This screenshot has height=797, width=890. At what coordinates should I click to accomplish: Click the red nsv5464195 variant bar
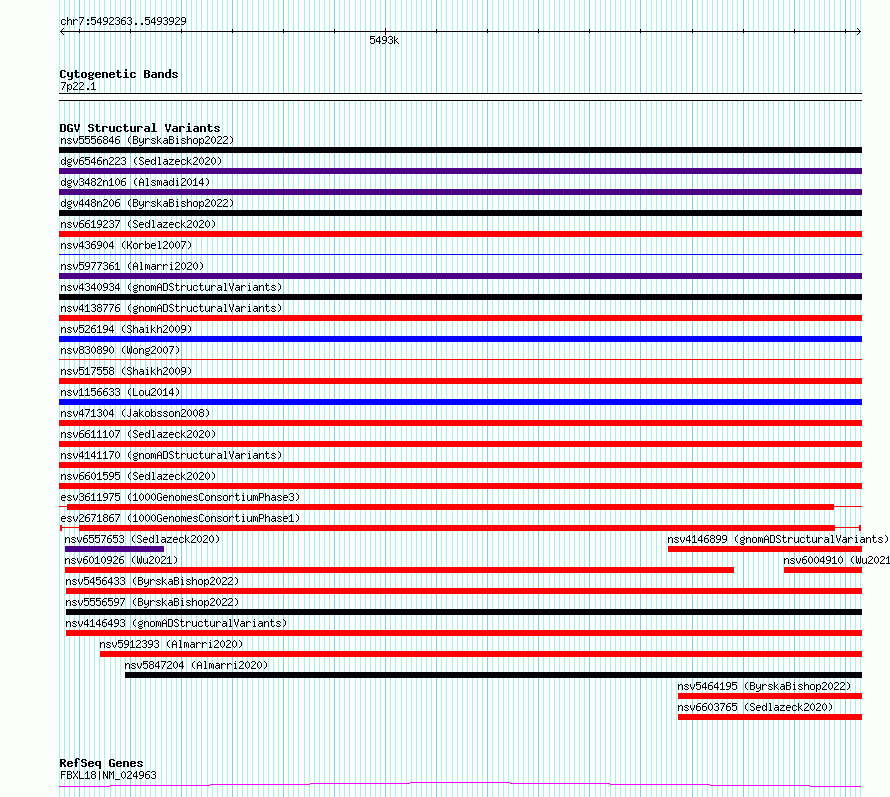(770, 696)
